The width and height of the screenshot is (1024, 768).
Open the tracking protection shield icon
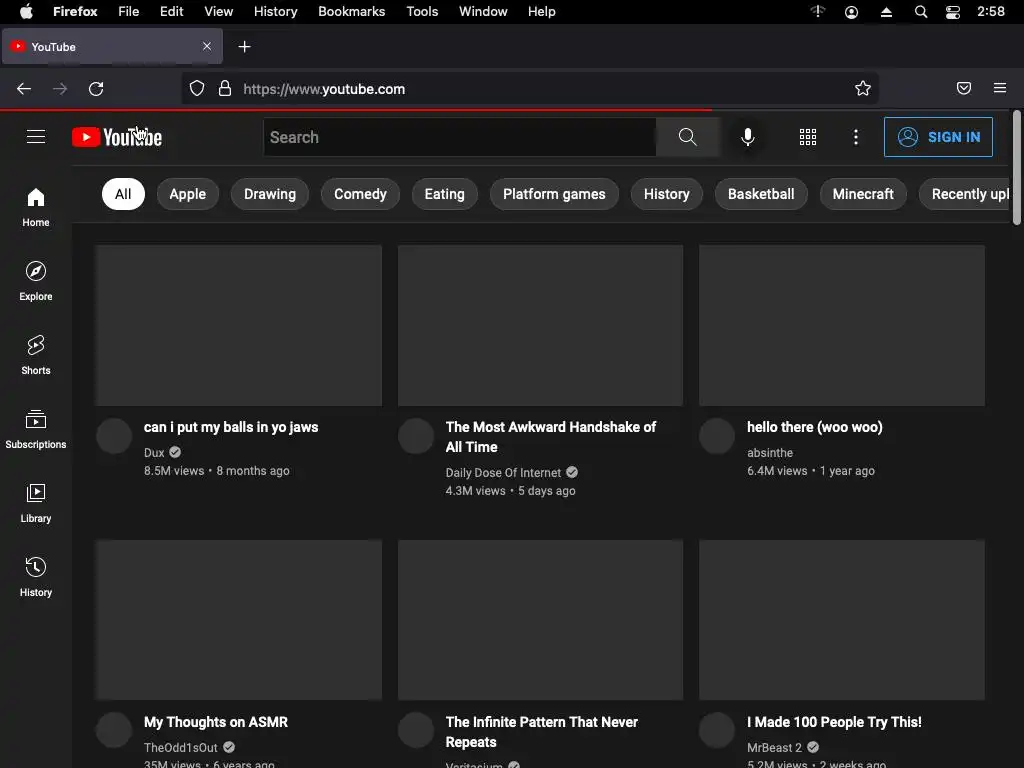coord(197,89)
